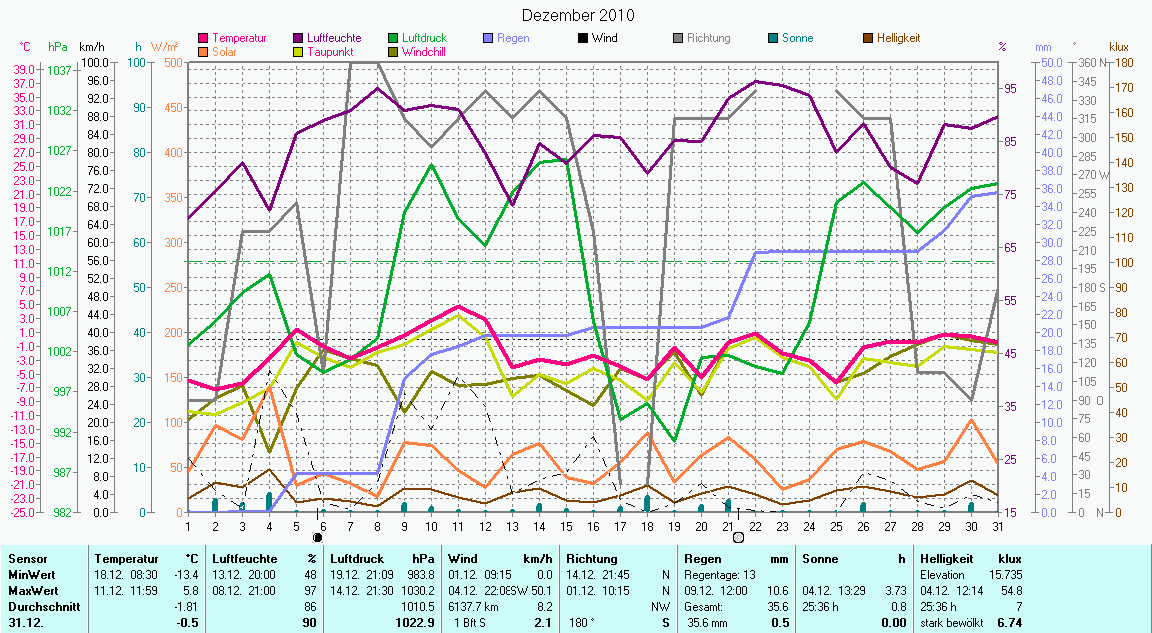Click the gray Richtung legend swatch
1152x633 pixels.
pos(678,39)
